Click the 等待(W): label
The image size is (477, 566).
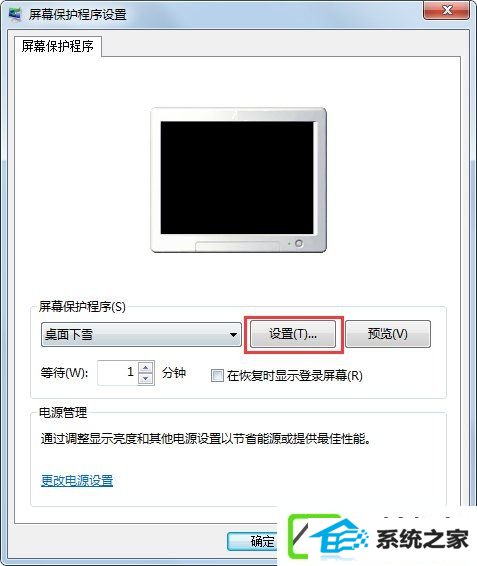(x=64, y=373)
